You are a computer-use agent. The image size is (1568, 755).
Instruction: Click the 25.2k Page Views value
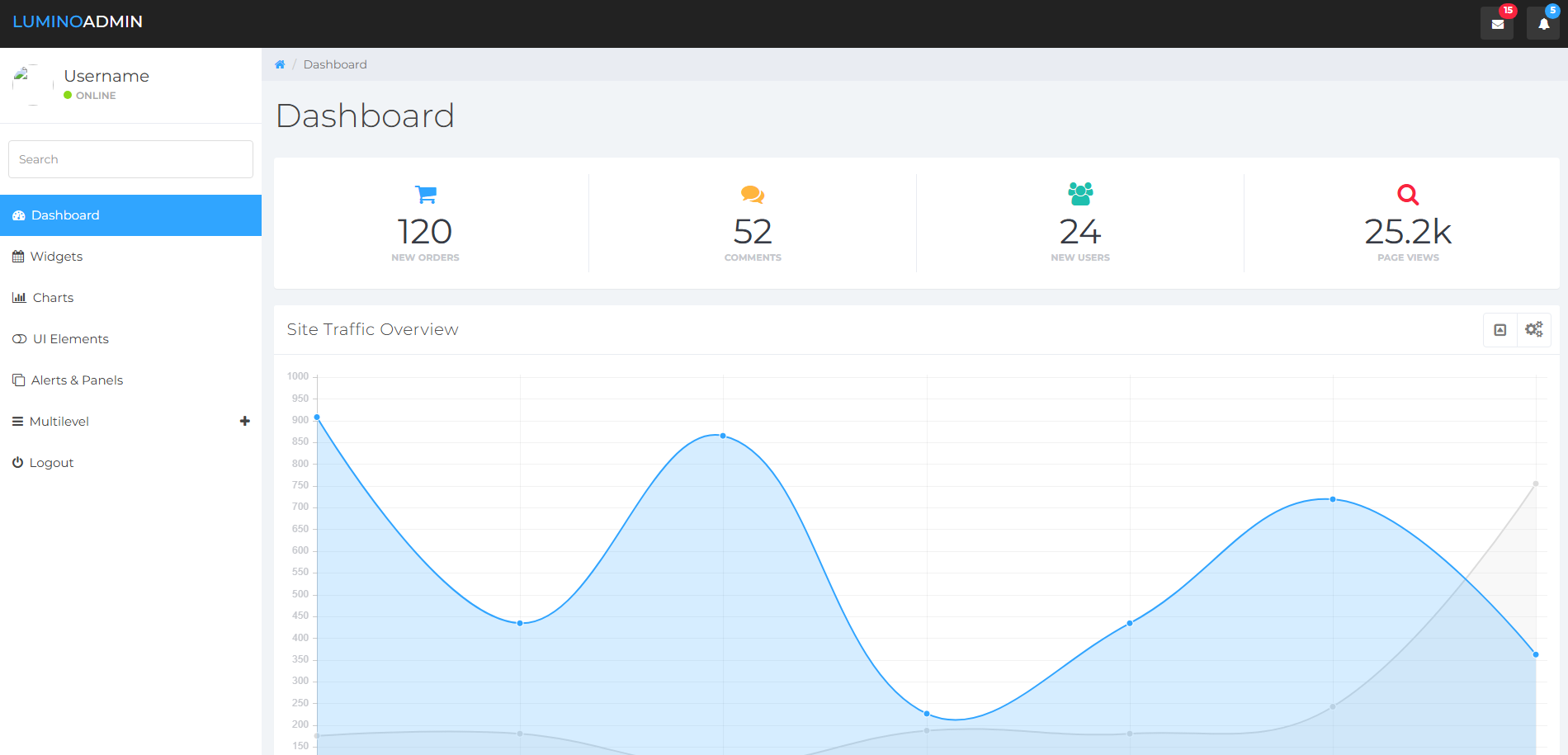[1408, 232]
